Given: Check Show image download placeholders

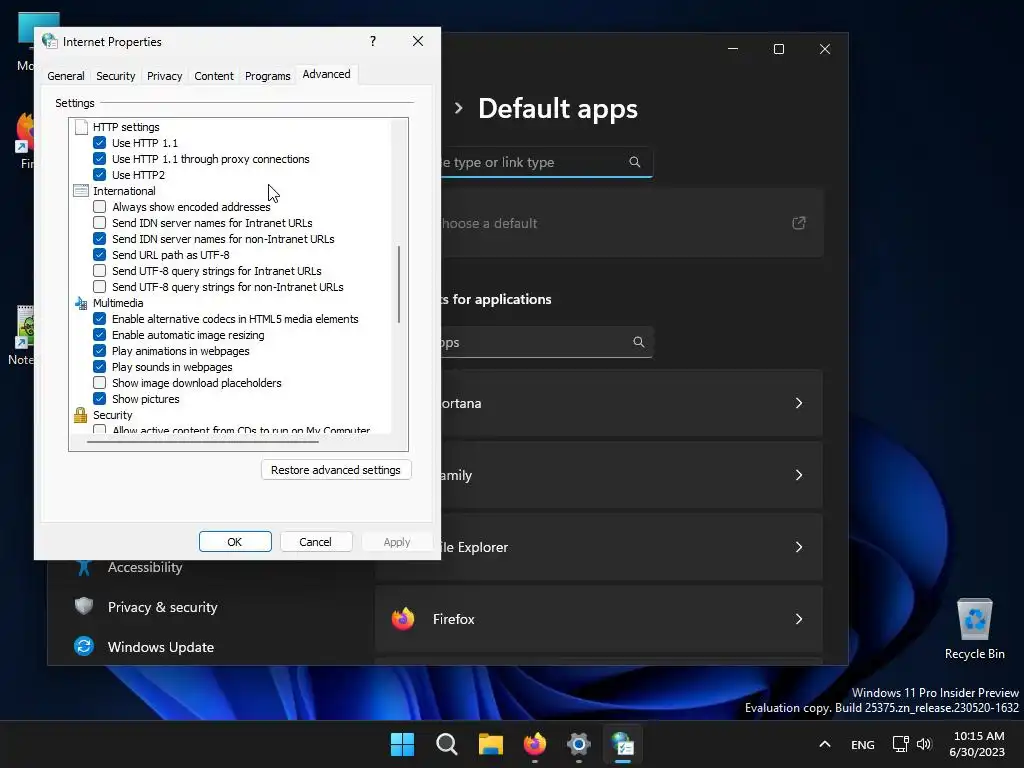Looking at the screenshot, I should click(99, 383).
